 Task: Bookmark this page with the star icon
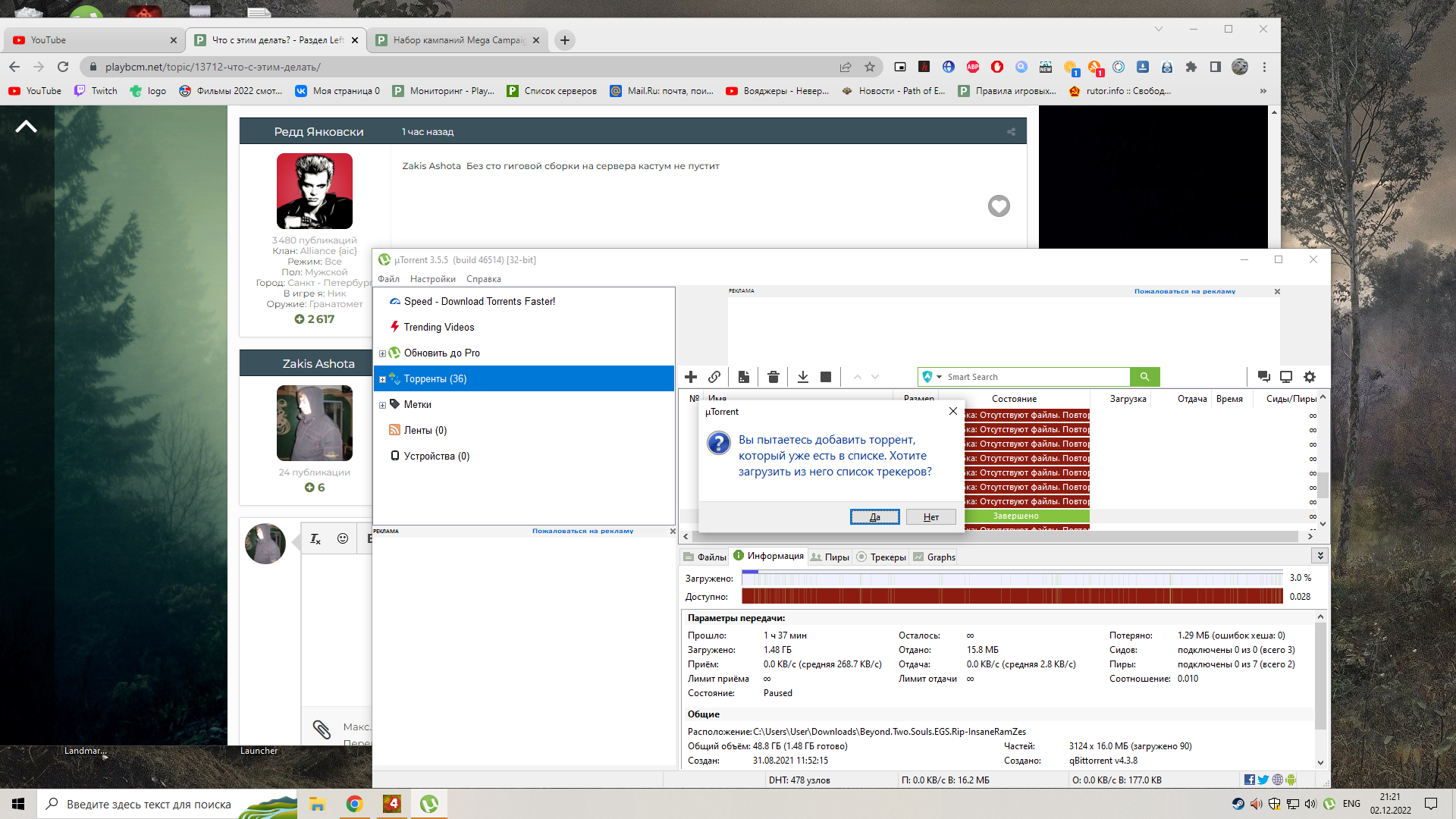870,67
